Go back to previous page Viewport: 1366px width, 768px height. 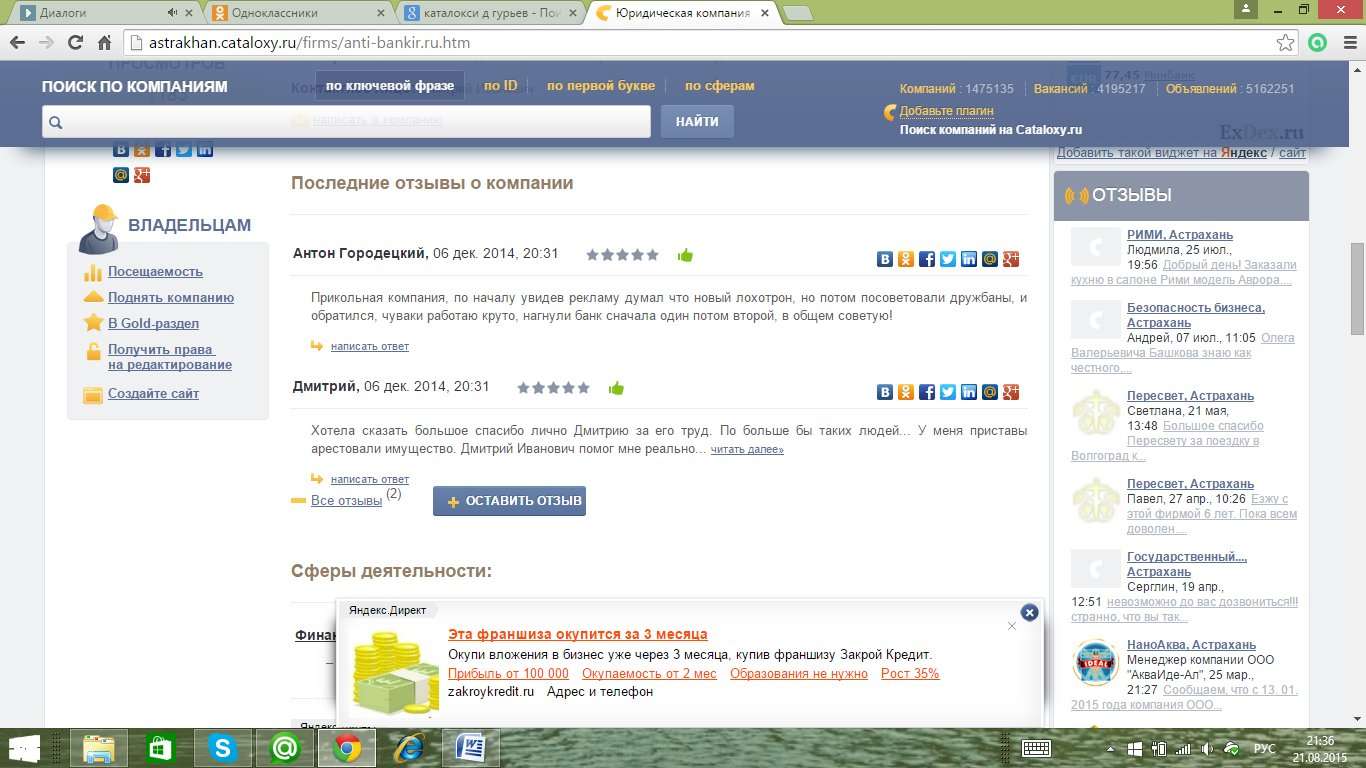(x=17, y=43)
